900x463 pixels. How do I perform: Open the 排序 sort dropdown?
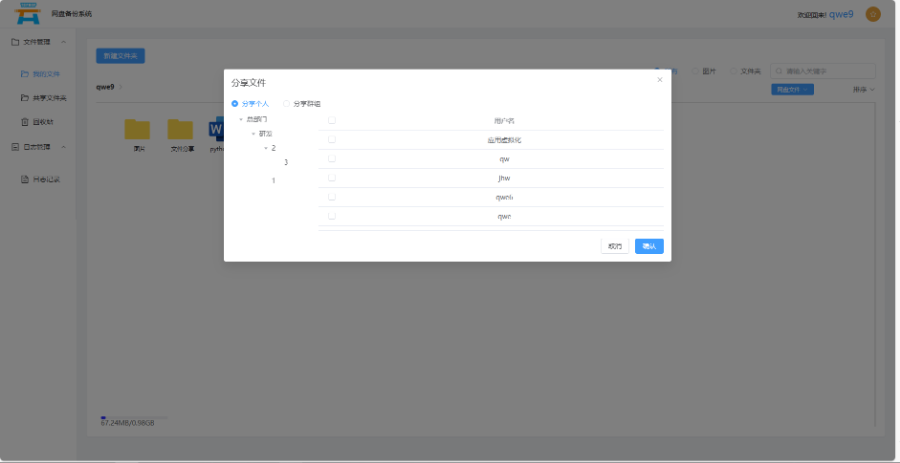point(864,90)
